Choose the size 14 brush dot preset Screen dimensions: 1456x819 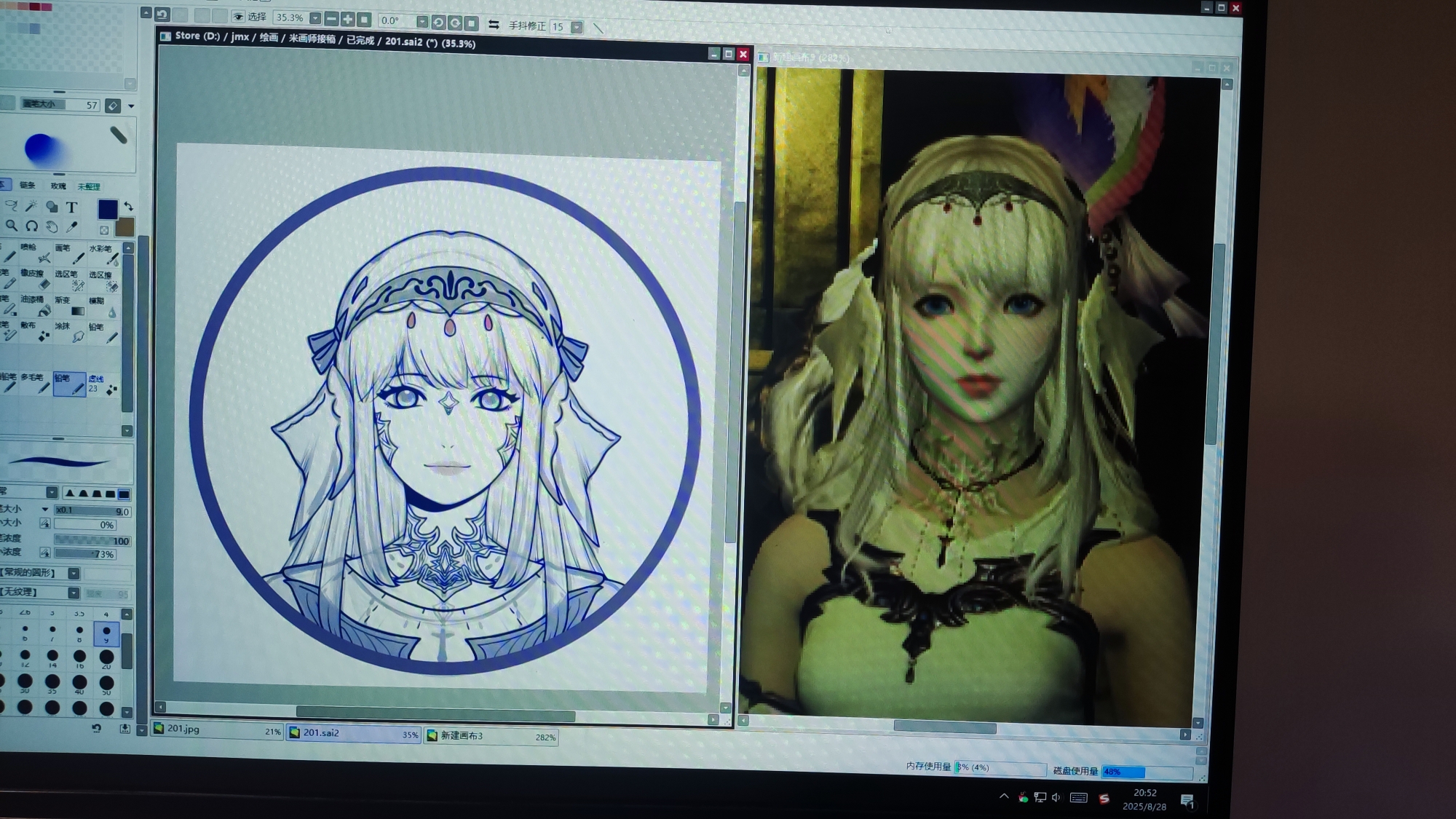tap(52, 657)
